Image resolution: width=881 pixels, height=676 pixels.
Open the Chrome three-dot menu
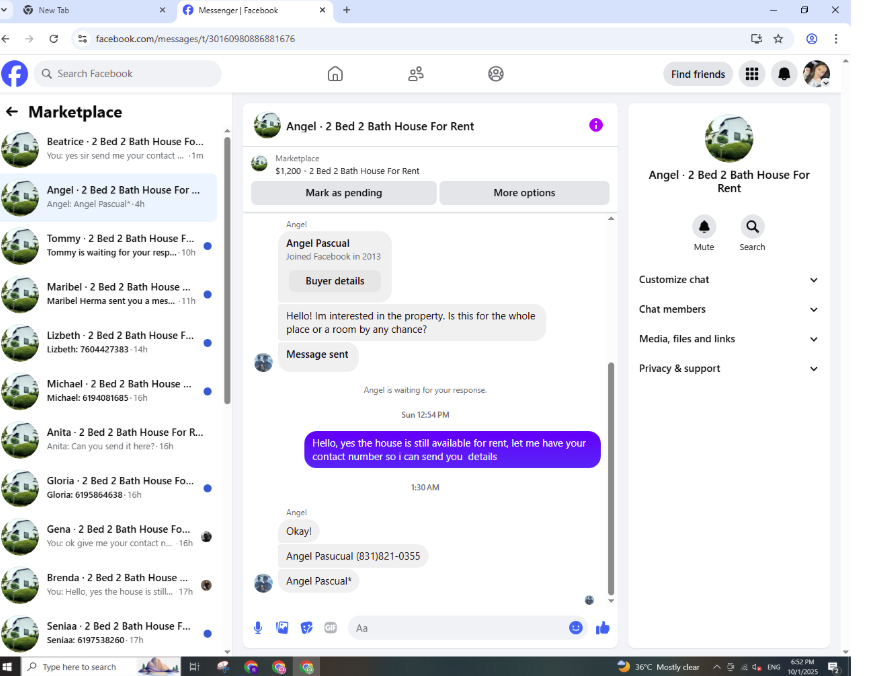836,39
